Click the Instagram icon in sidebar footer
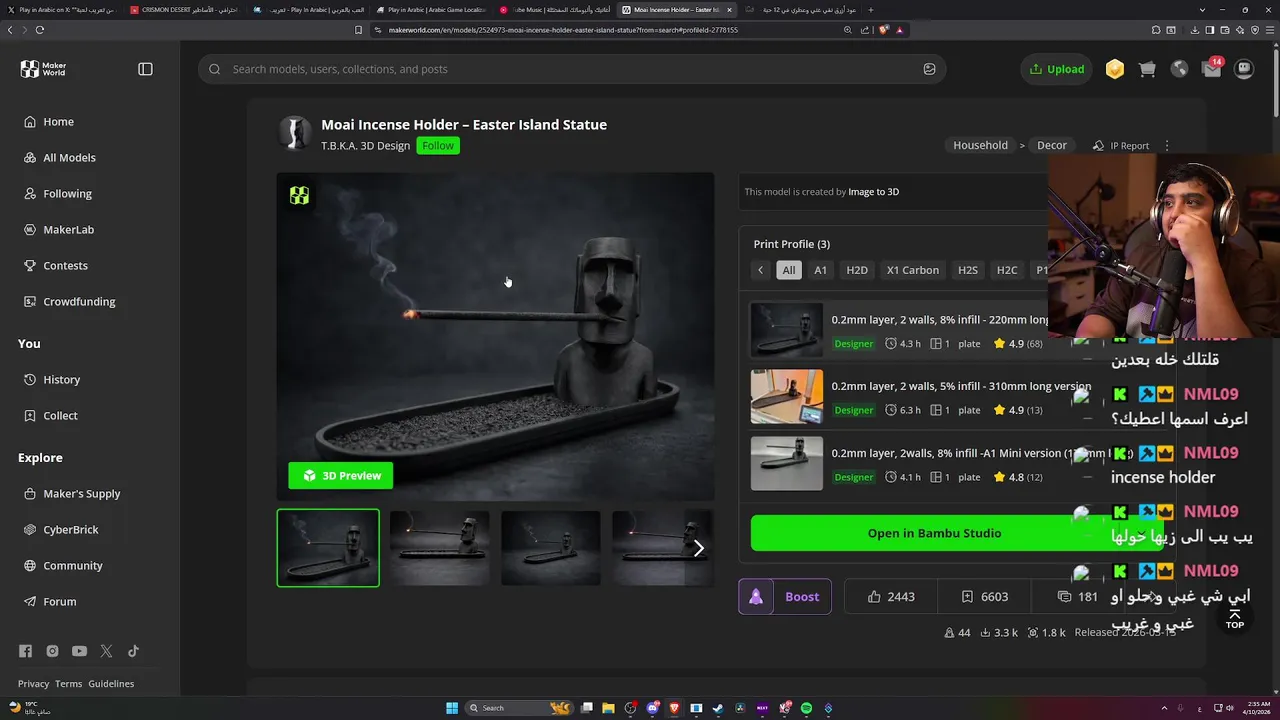This screenshot has width=1280, height=720. coord(52,651)
